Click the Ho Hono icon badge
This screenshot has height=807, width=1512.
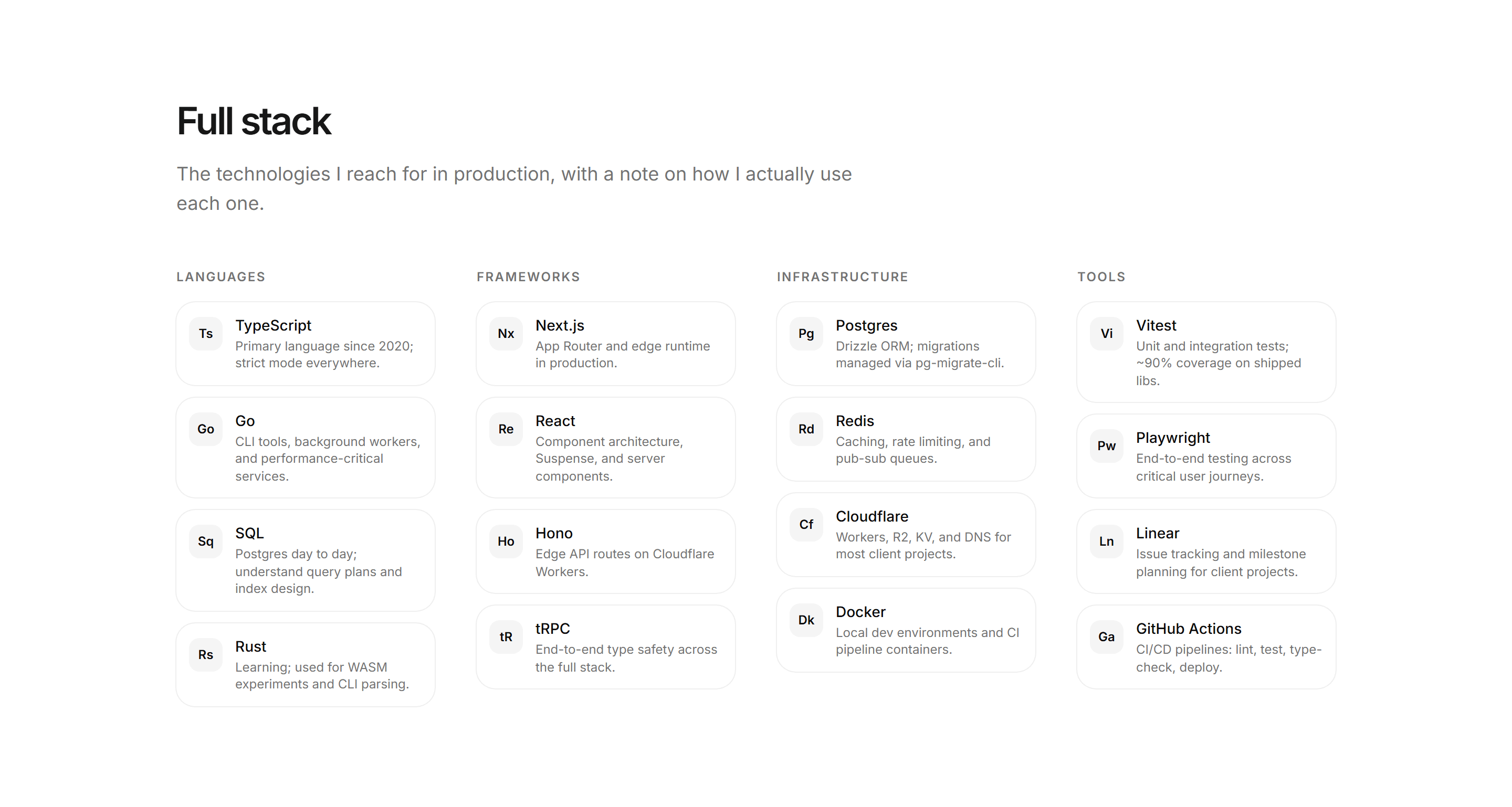click(x=506, y=541)
